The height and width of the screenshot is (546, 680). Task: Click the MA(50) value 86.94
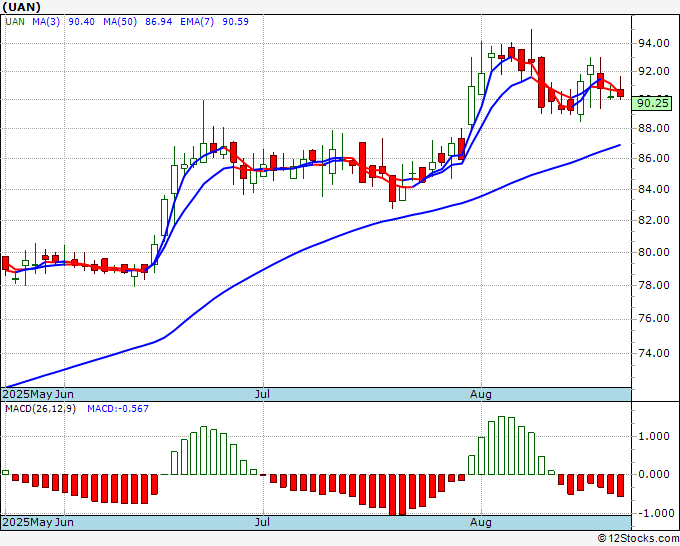point(158,22)
